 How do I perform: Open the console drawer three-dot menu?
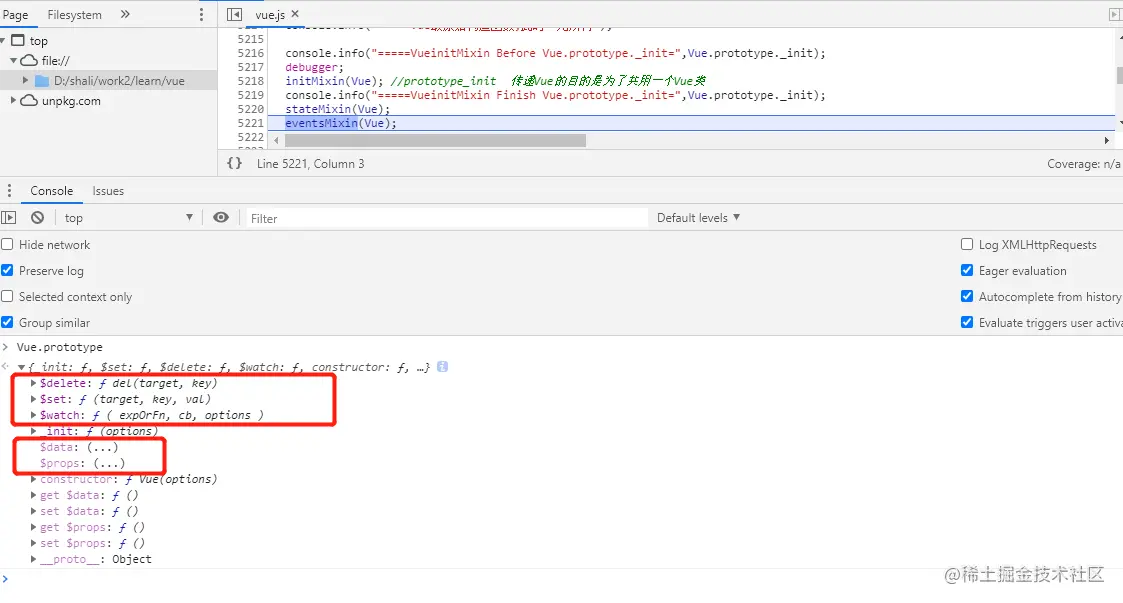point(9,190)
